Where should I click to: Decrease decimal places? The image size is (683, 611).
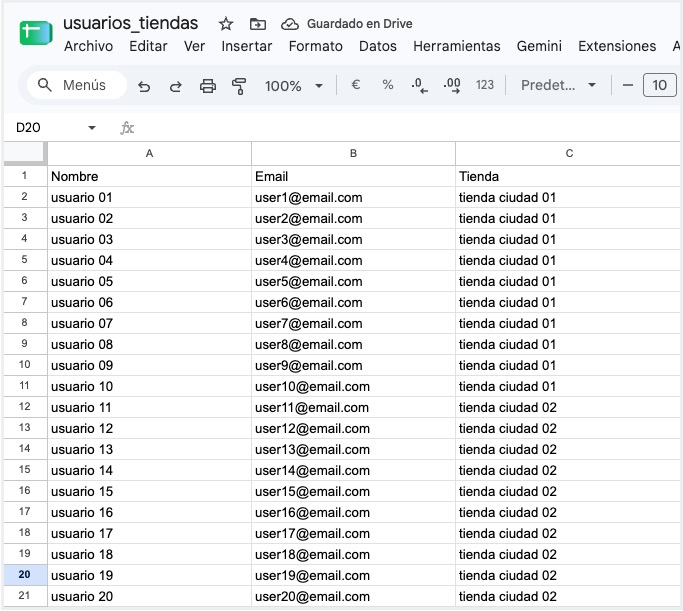pyautogui.click(x=419, y=85)
